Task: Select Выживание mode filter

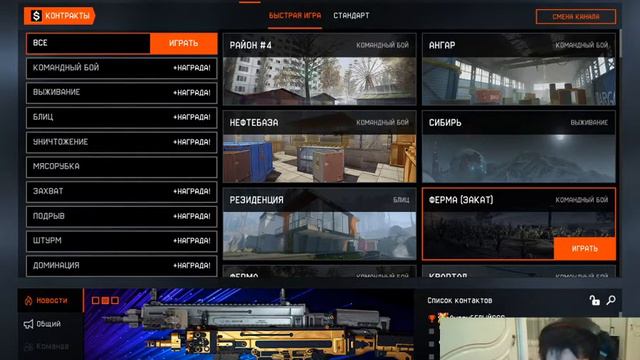Action: point(121,93)
